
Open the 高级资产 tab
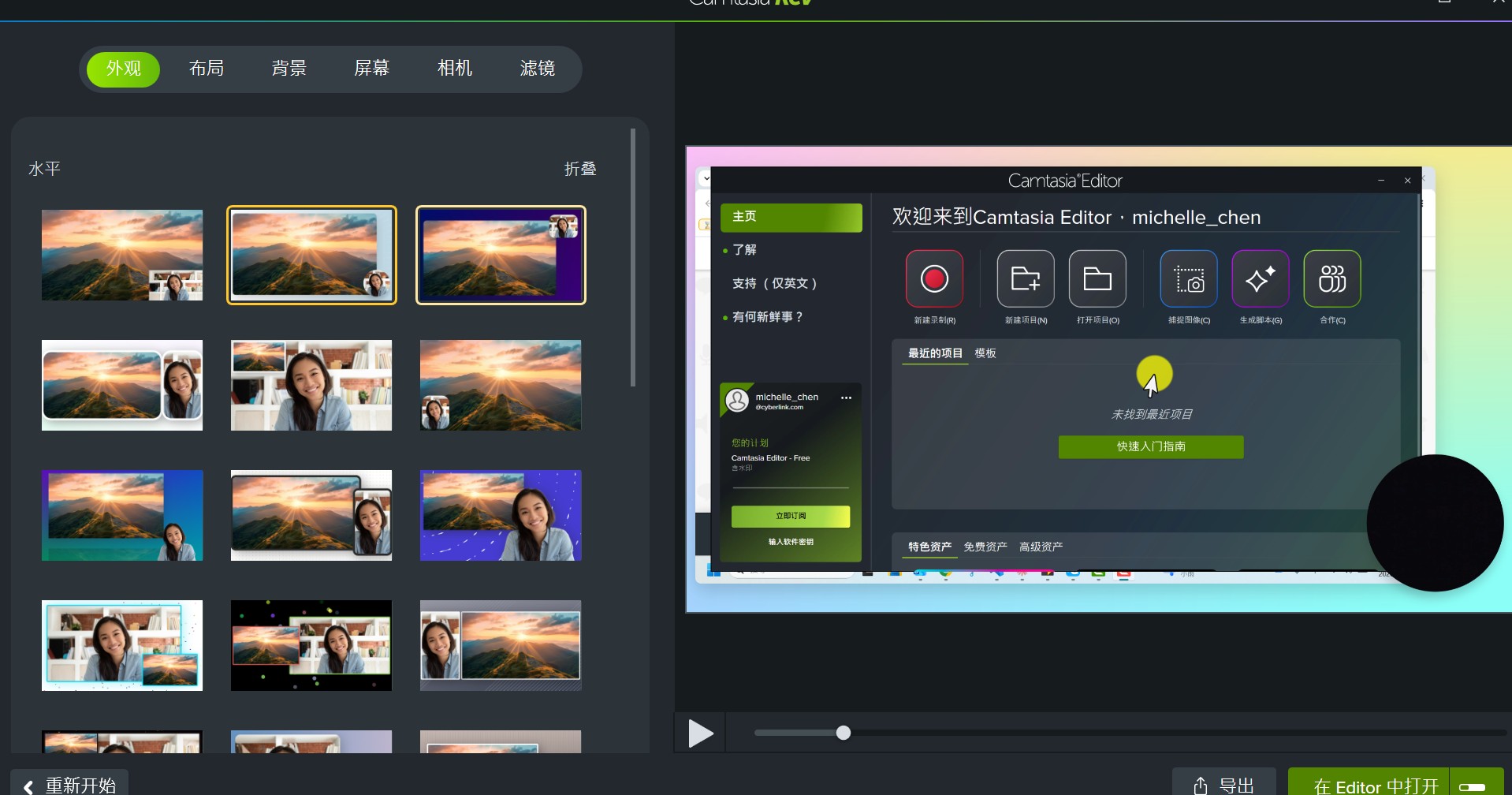point(1041,547)
